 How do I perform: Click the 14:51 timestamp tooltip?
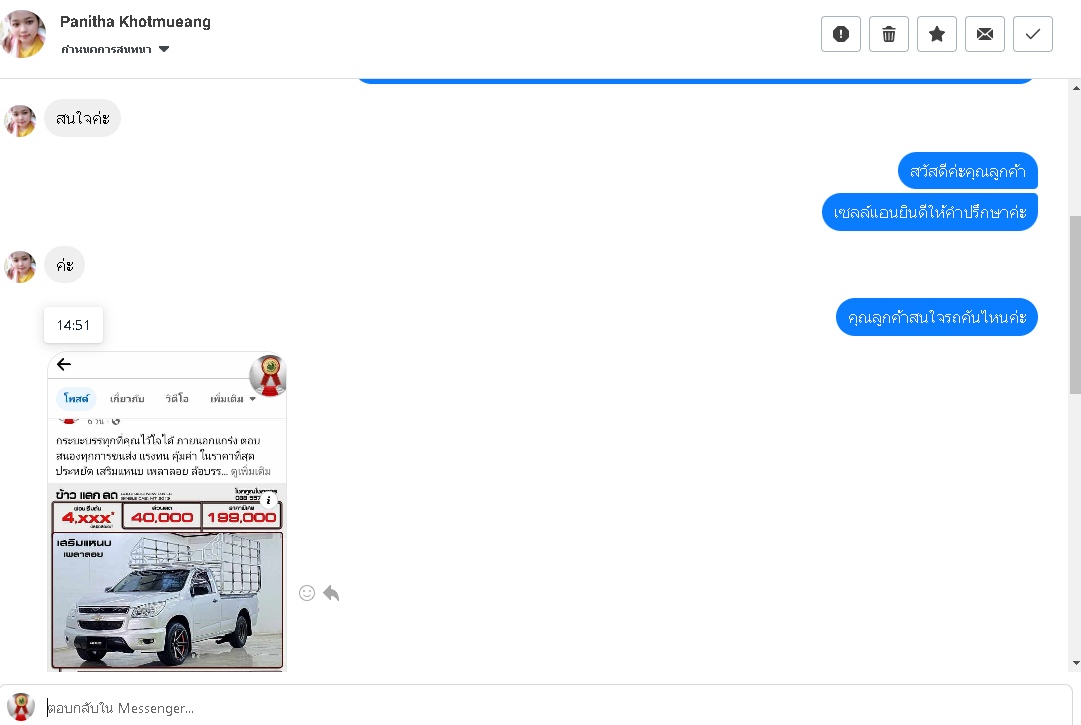(73, 325)
